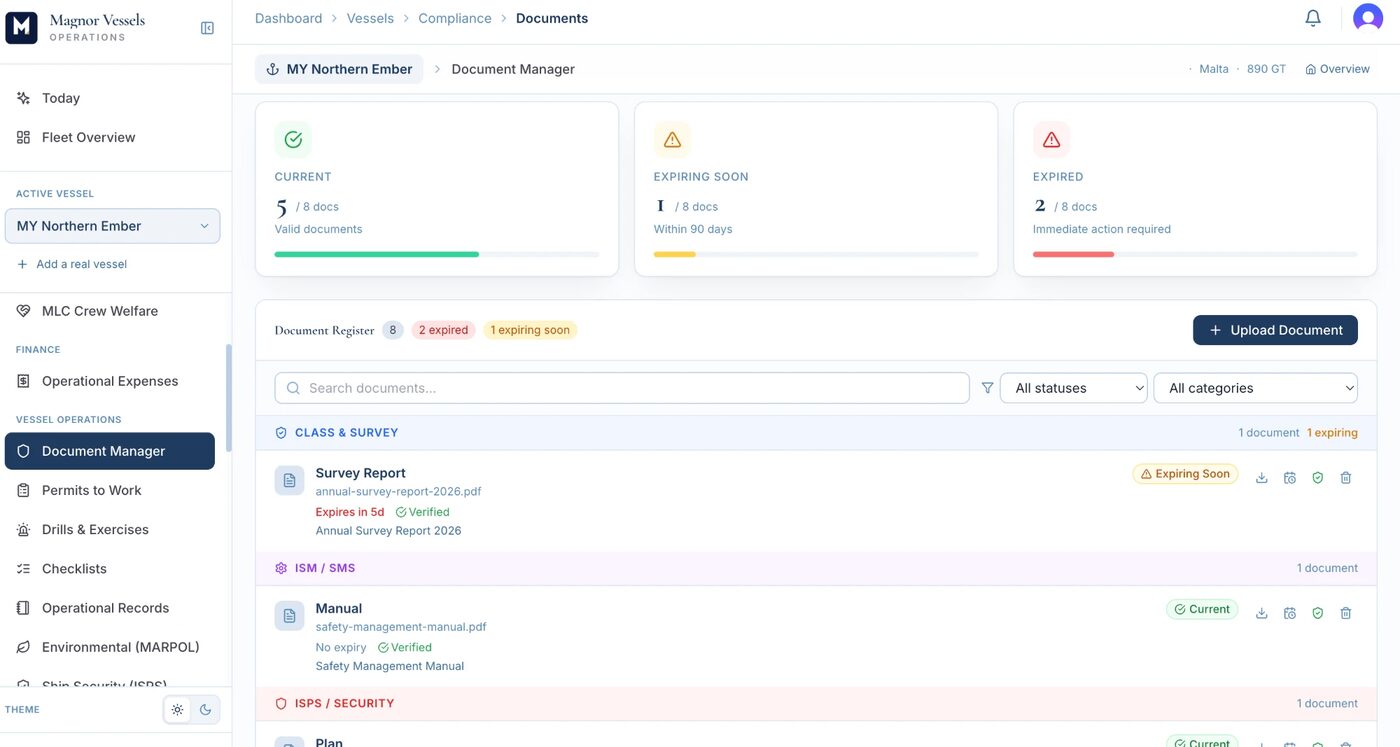
Task: Click safety-management-manual.pdf filename
Action: point(401,627)
